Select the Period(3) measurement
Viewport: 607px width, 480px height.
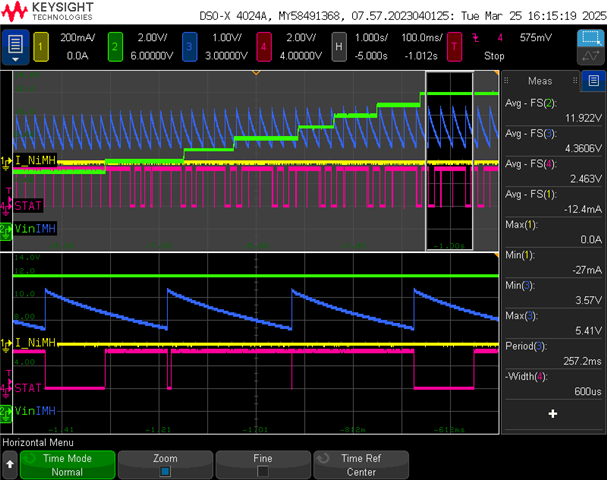tap(553, 353)
